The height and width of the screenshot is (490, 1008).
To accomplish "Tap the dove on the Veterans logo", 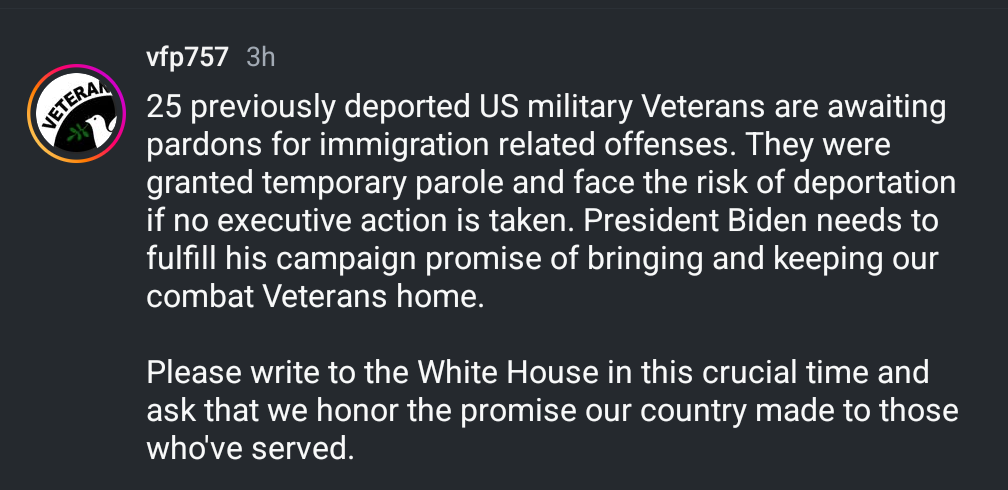I will [x=100, y=128].
